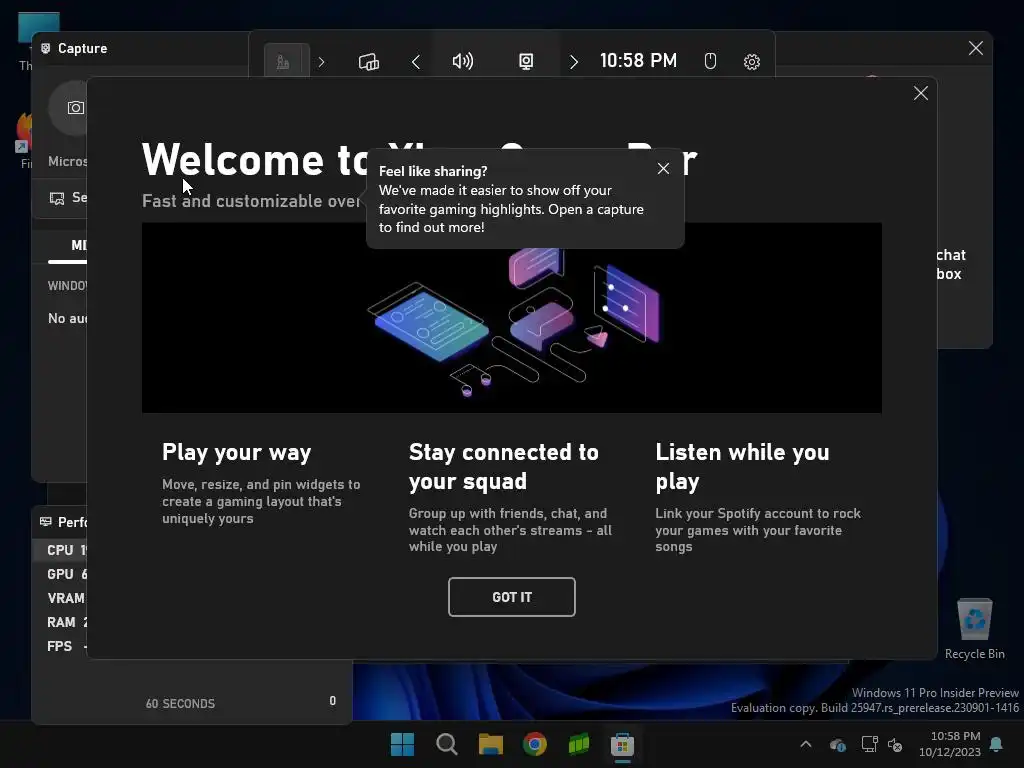Open the network tray icon
1024x768 pixels.
[x=869, y=744]
